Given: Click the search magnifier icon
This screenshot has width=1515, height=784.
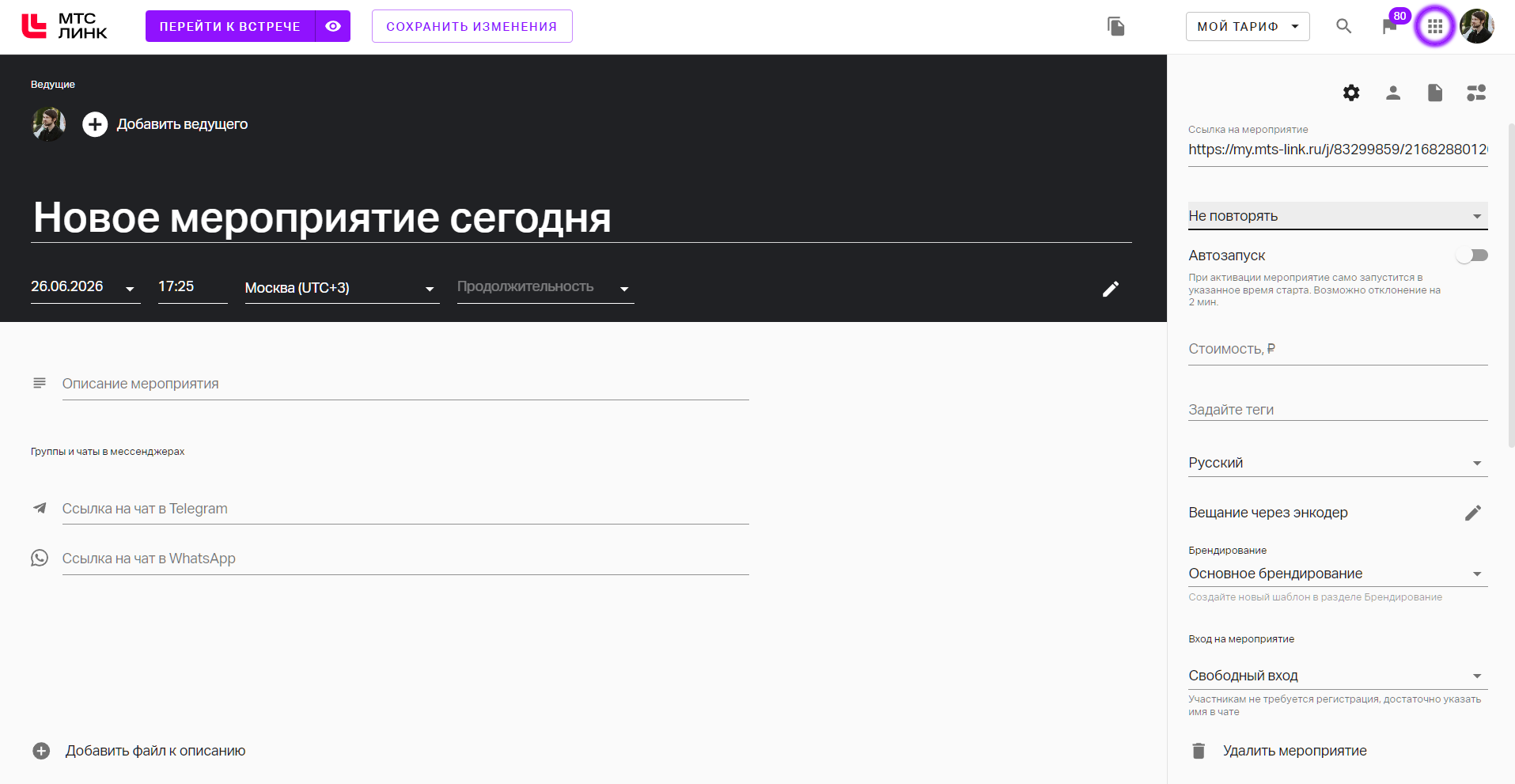Looking at the screenshot, I should [1343, 26].
